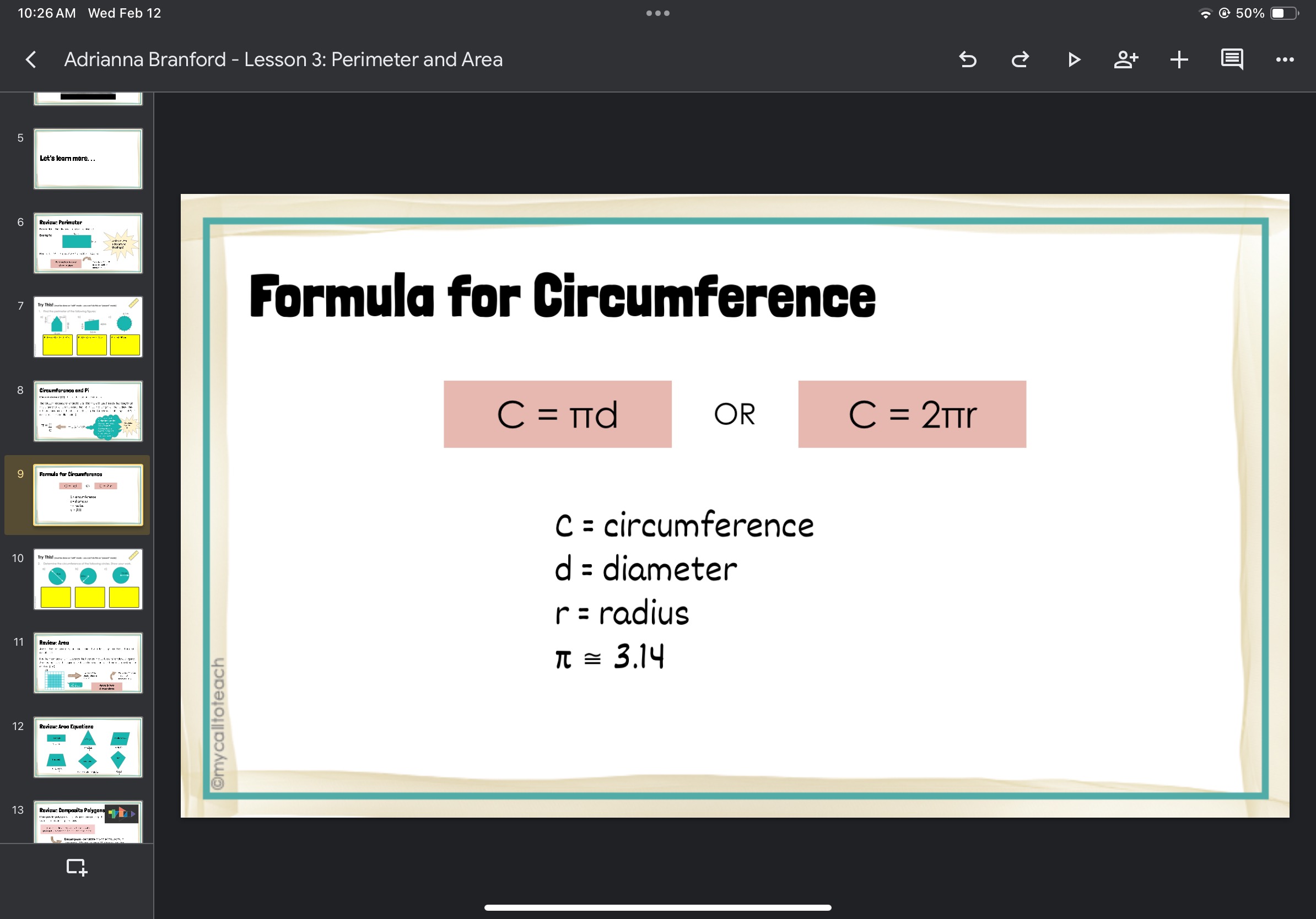Select slide 6 Review: Perimeter thumbnail
The width and height of the screenshot is (1316, 919).
(x=88, y=243)
